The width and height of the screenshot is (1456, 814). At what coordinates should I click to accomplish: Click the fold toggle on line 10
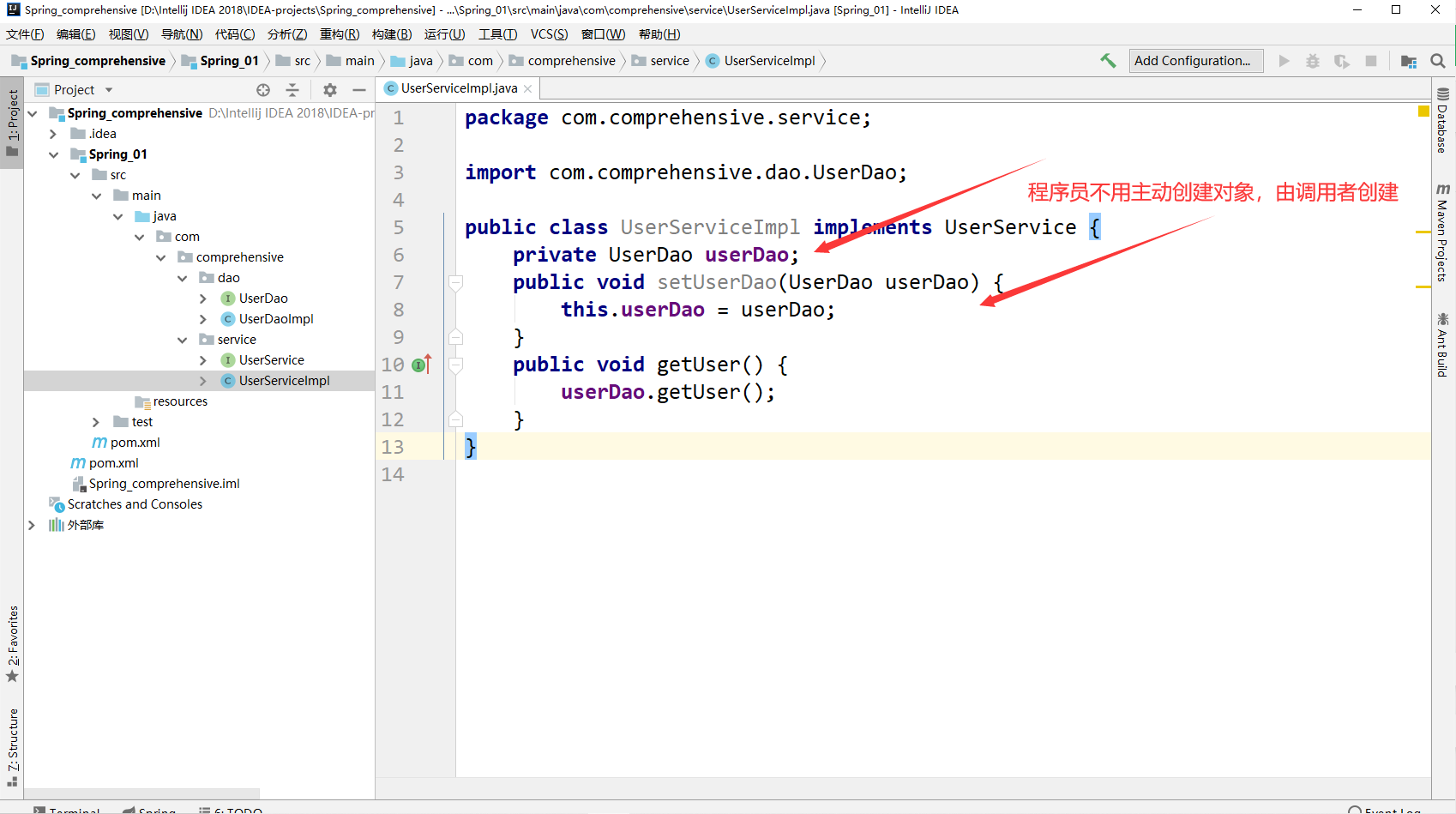point(456,365)
